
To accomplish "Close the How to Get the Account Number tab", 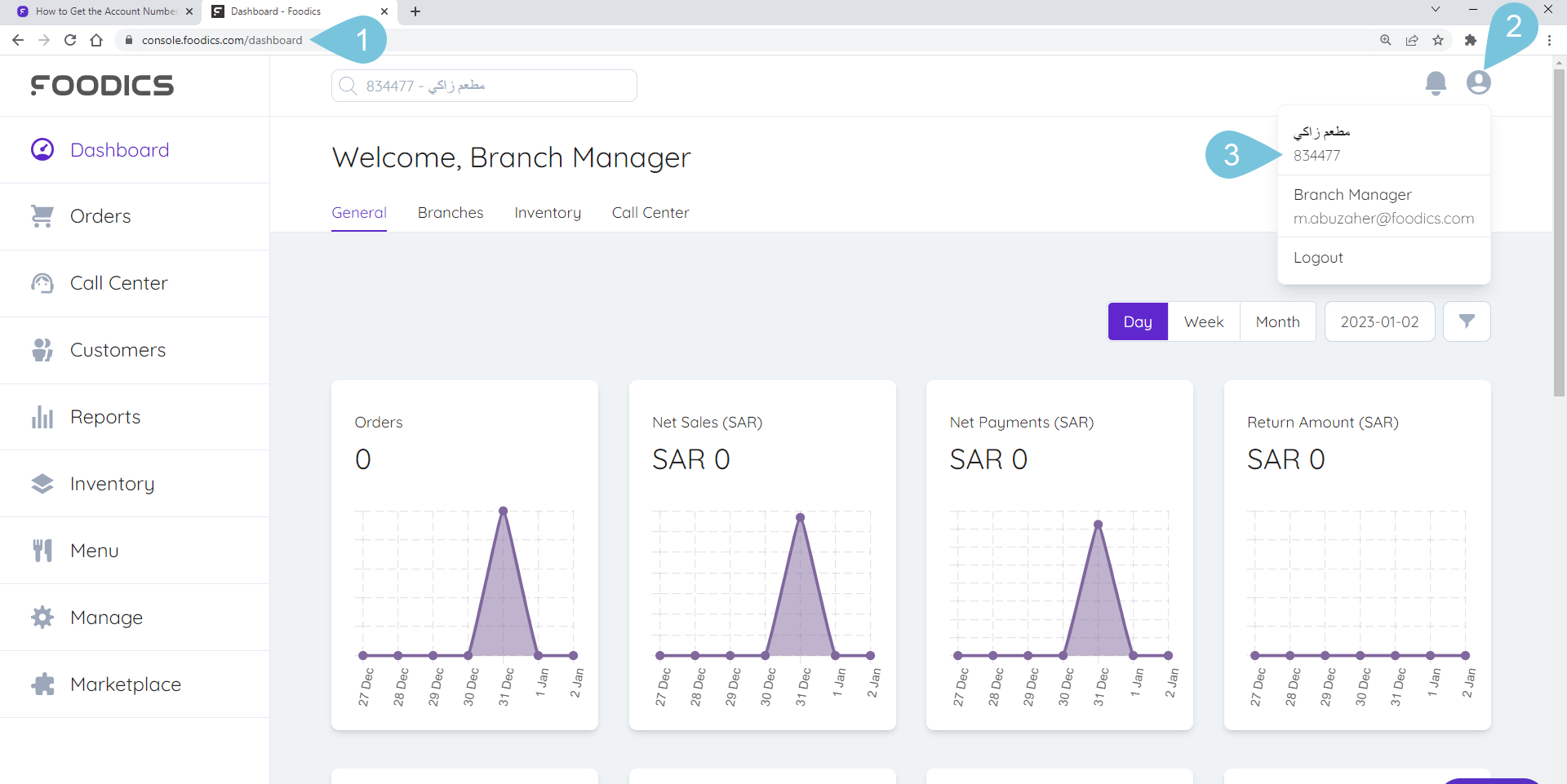I will [x=189, y=11].
